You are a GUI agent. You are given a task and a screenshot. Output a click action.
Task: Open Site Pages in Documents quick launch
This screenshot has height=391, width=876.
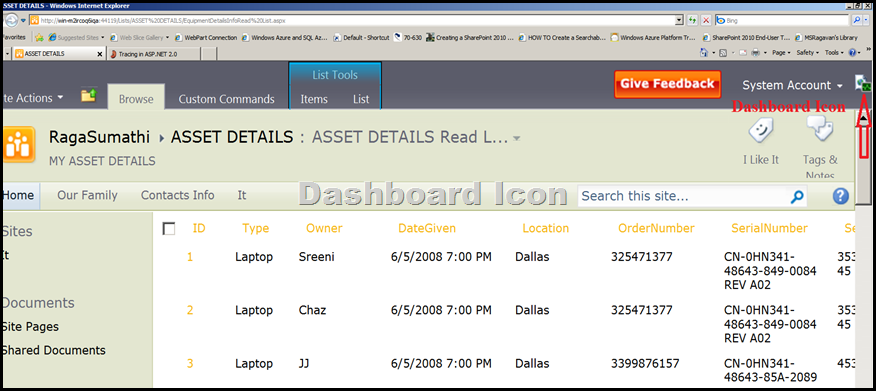(x=30, y=327)
